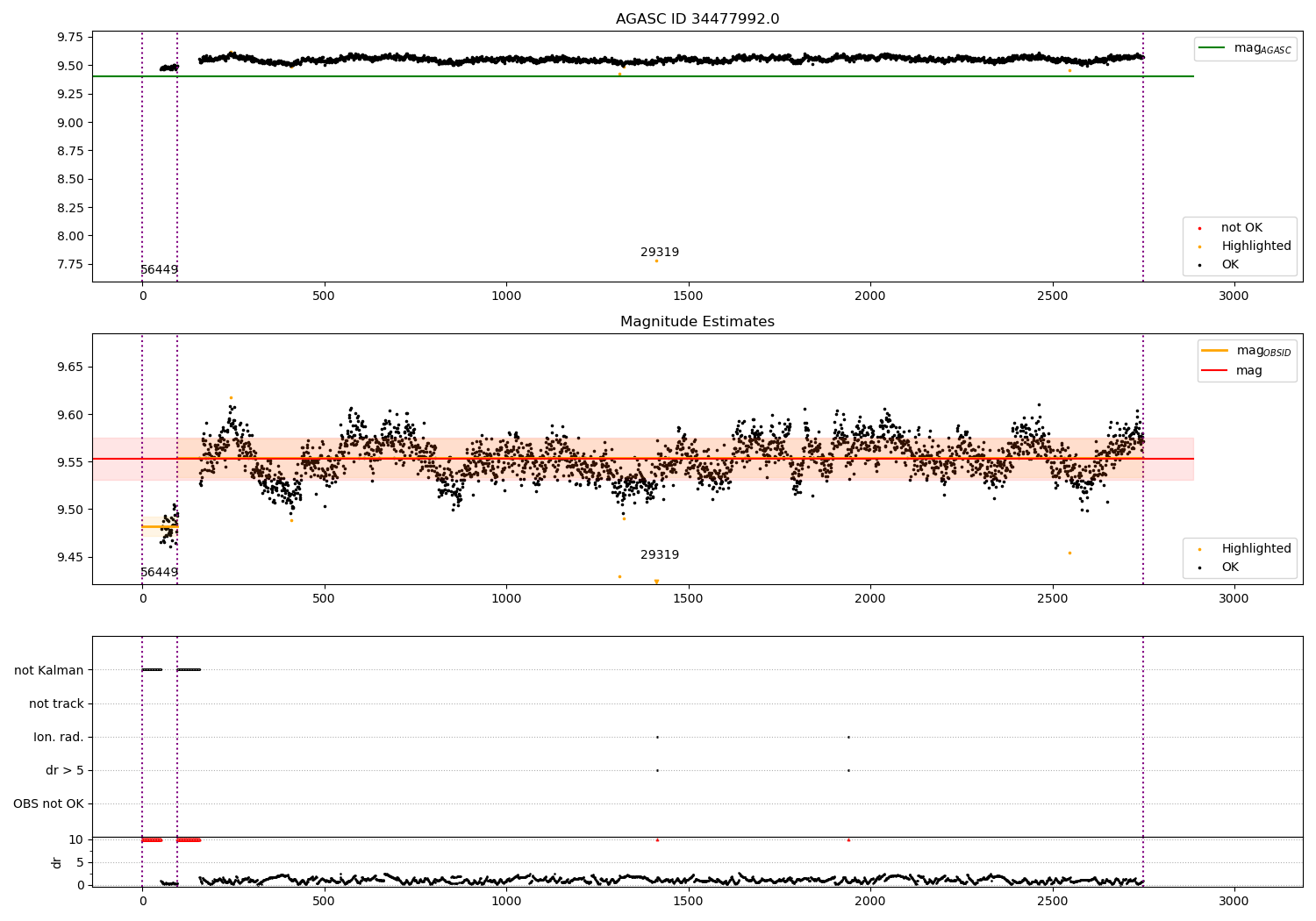Click the '9.60' y-axis tick label
Image resolution: width=1316 pixels, height=921 pixels.
point(69,415)
